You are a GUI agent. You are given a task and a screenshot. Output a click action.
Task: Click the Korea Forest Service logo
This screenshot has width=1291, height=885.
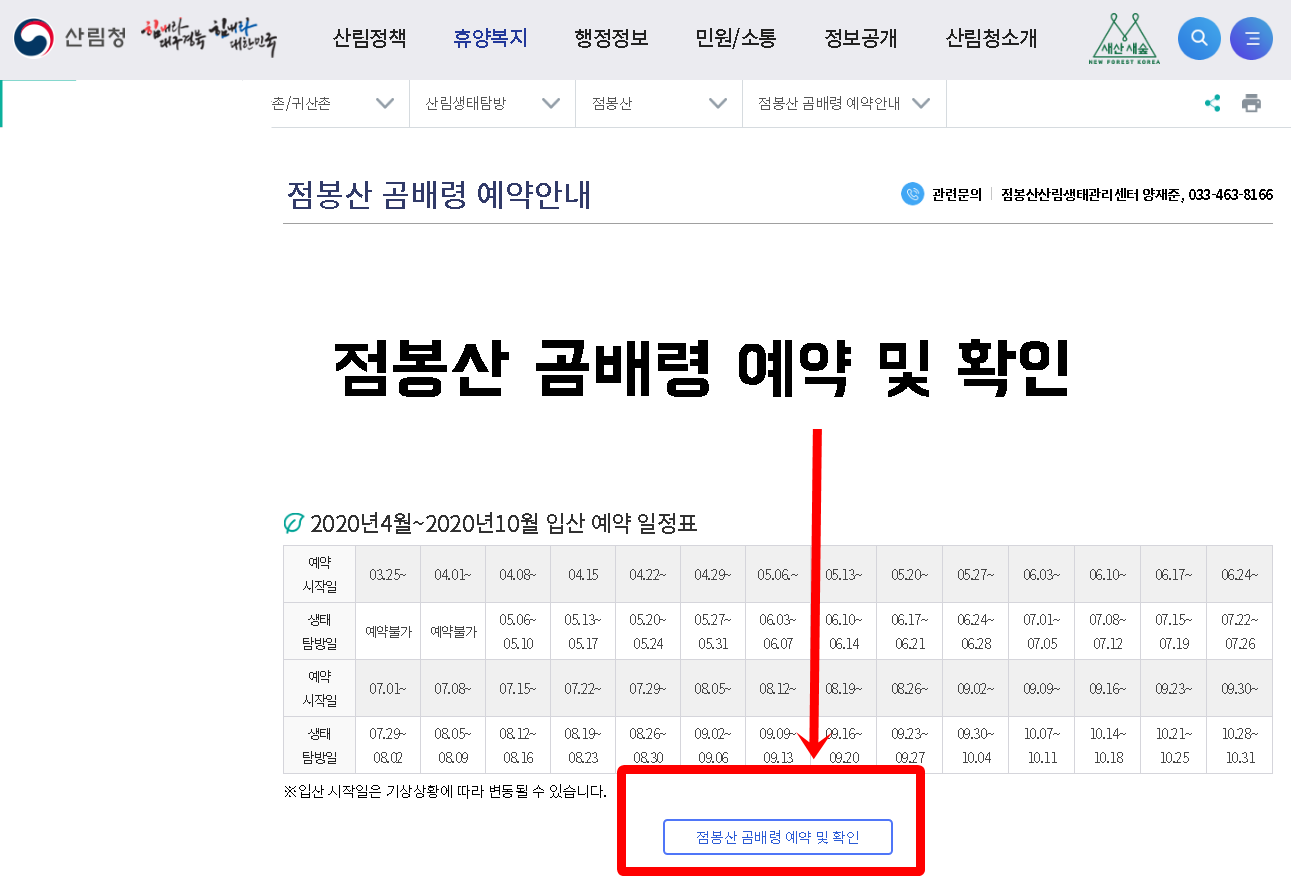pos(70,39)
